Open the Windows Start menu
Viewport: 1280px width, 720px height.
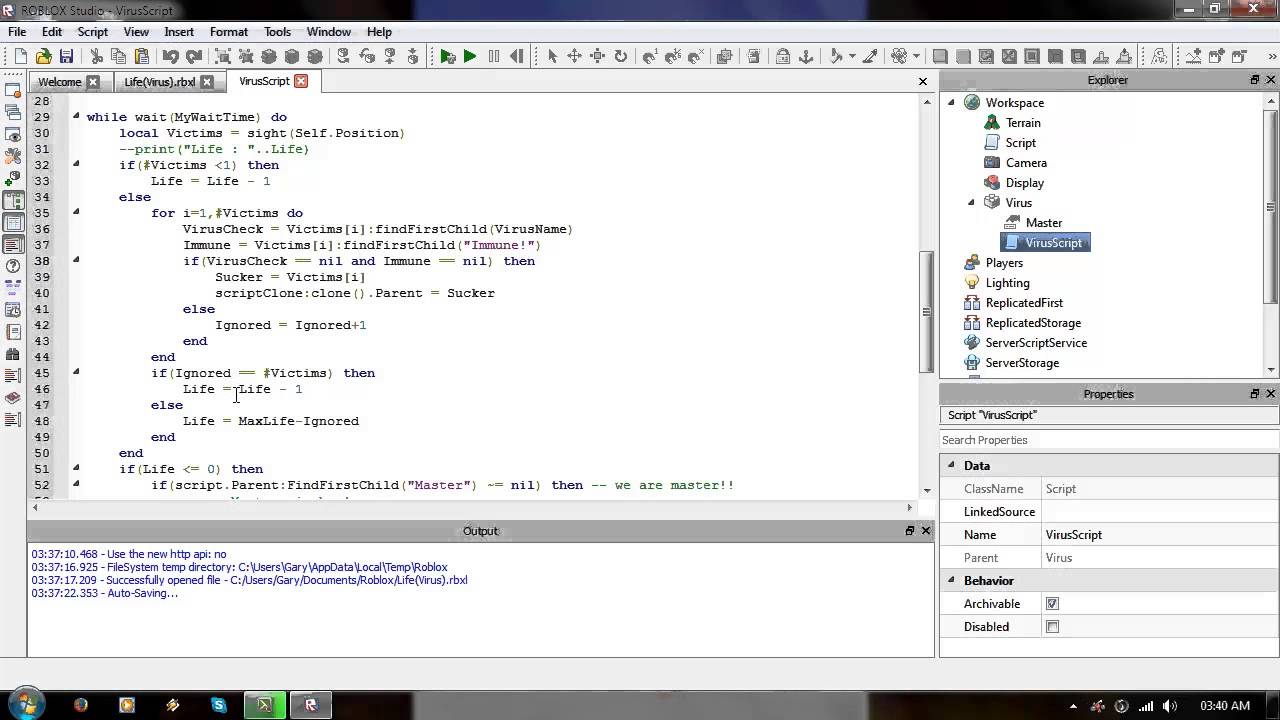(25, 705)
